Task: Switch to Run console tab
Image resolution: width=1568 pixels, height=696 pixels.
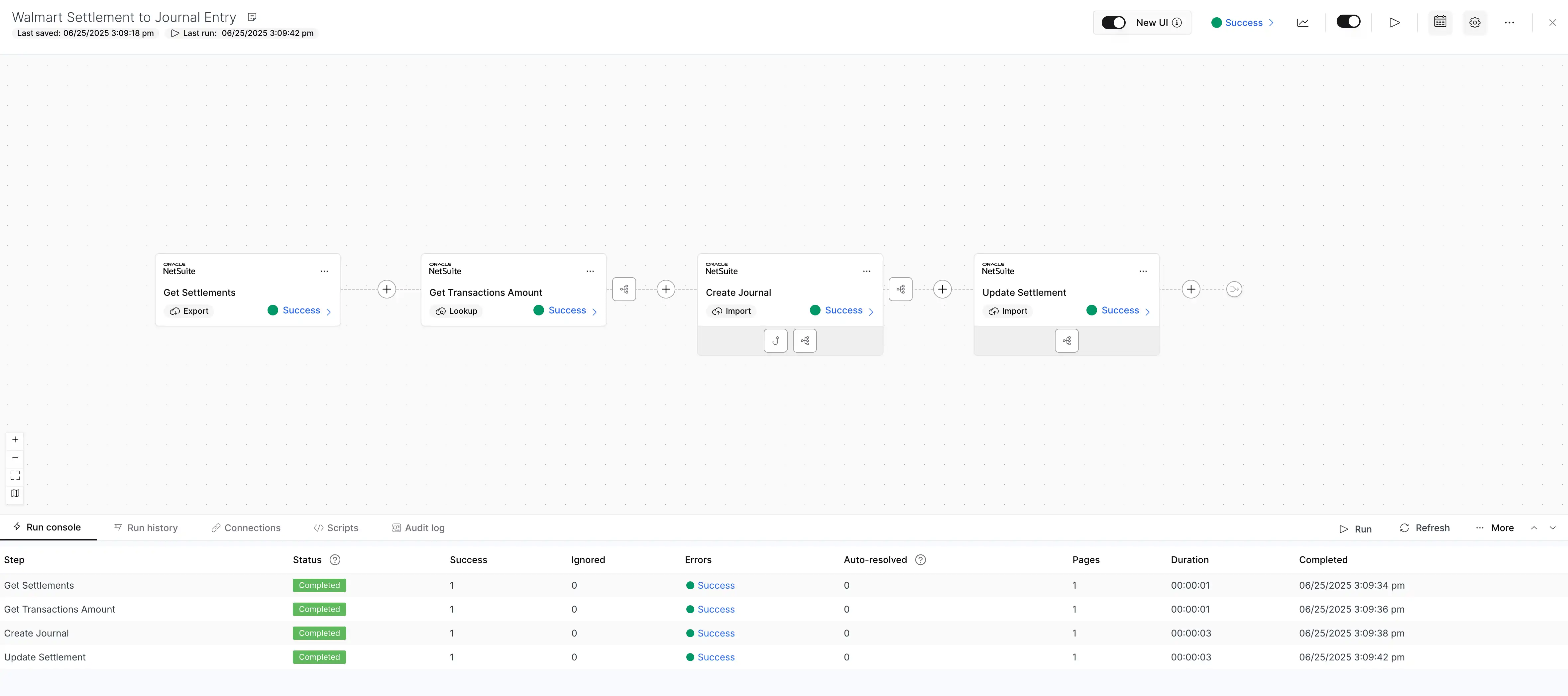Action: pos(48,527)
